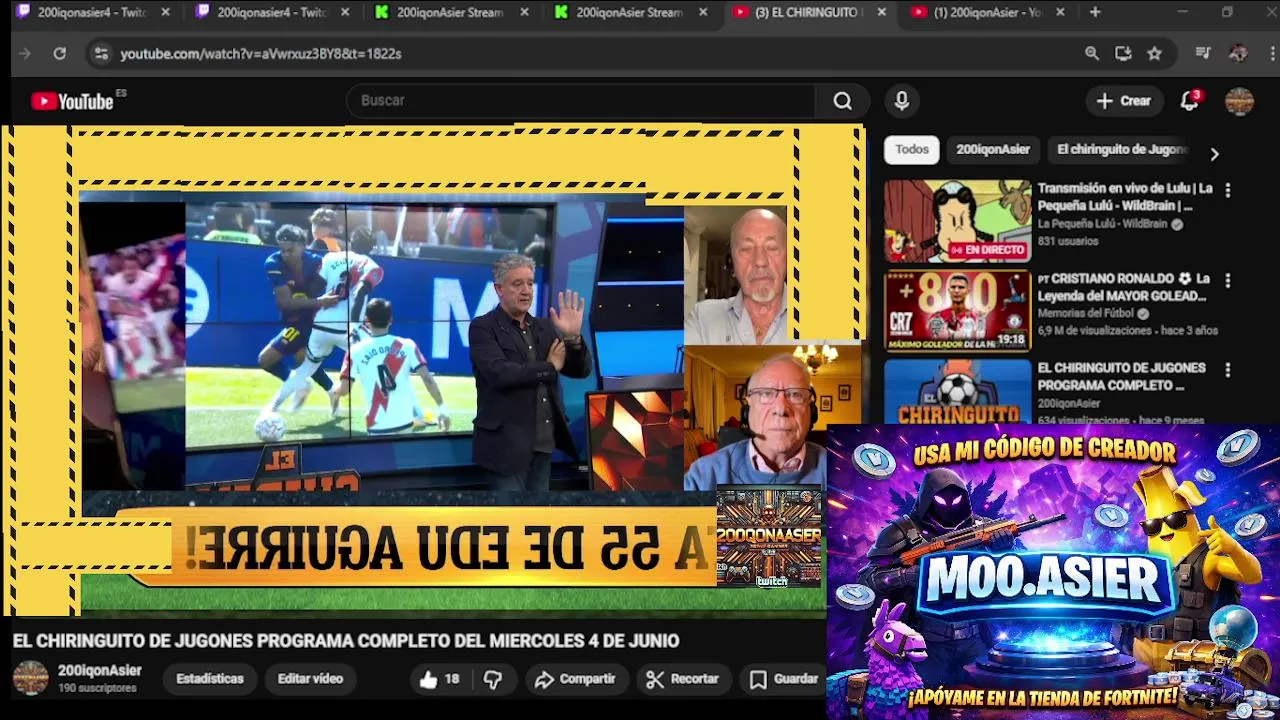Open CRISTIANO RONALDO La Leyenda video title

point(1125,286)
